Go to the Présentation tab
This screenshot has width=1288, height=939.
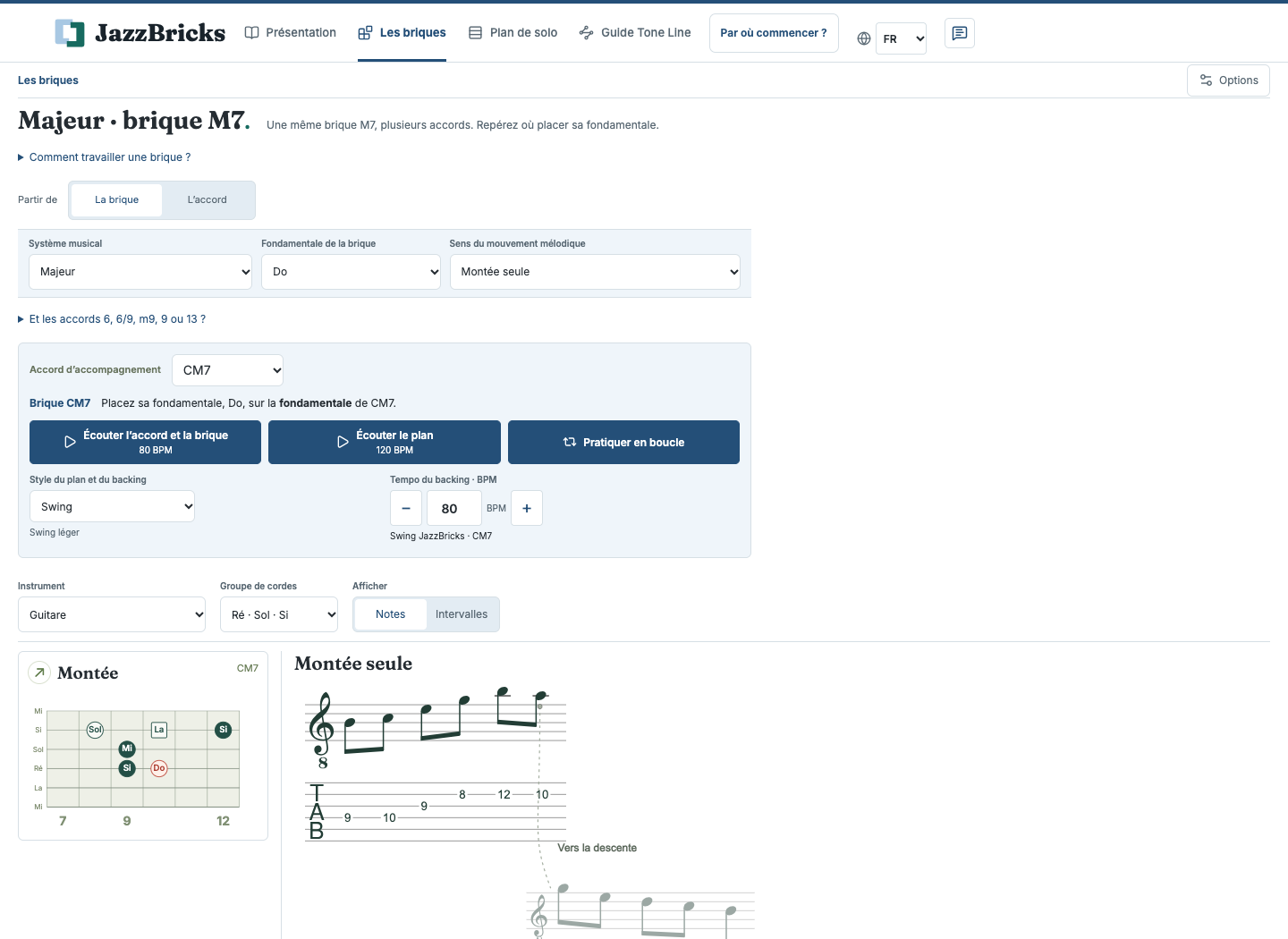coord(291,33)
